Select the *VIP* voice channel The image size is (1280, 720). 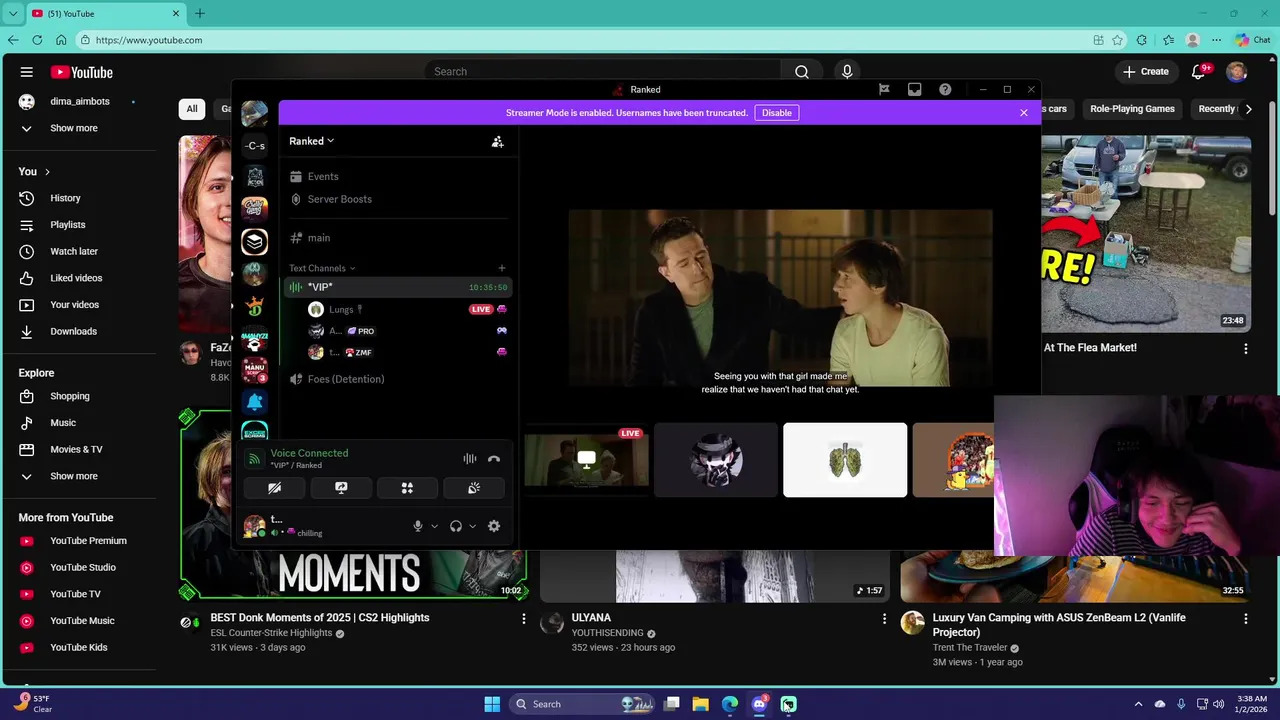[x=397, y=287]
